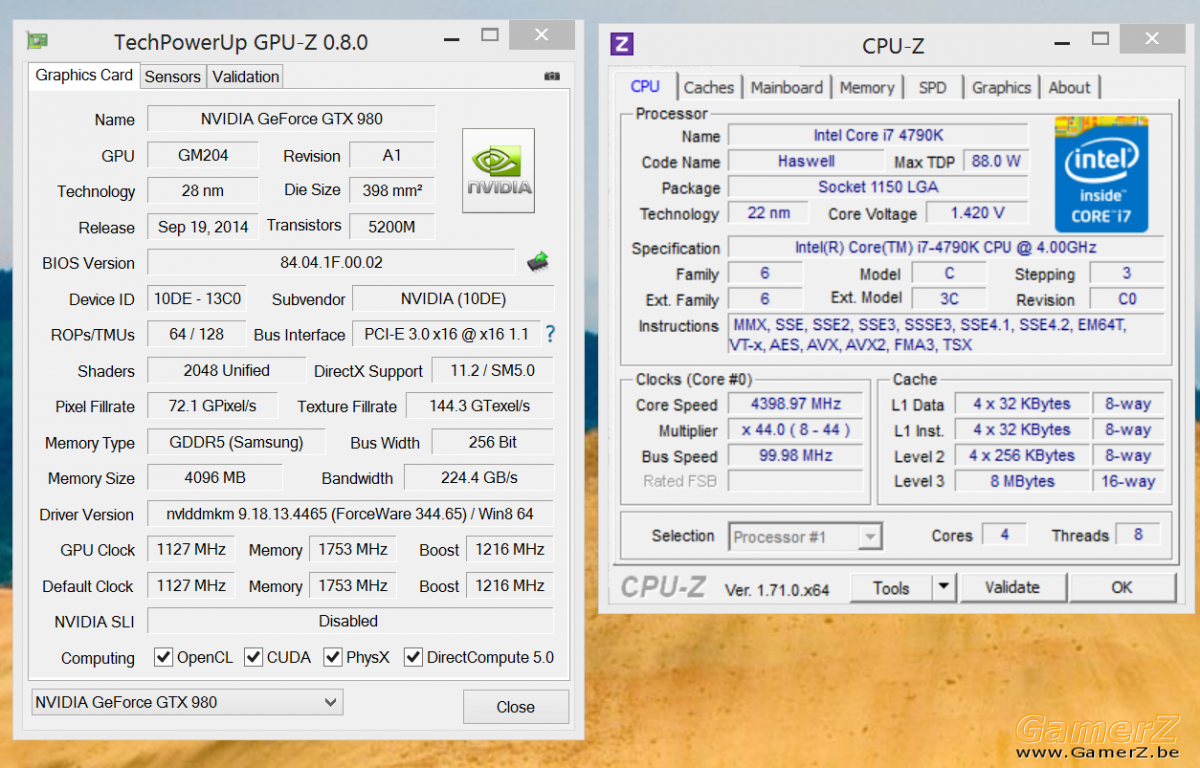
Task: Click the '224.4 GB/s' bandwidth value
Action: (x=479, y=478)
